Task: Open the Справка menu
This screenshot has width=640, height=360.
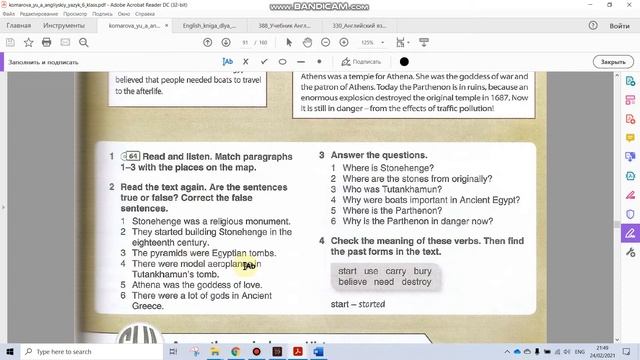Action: click(x=145, y=14)
